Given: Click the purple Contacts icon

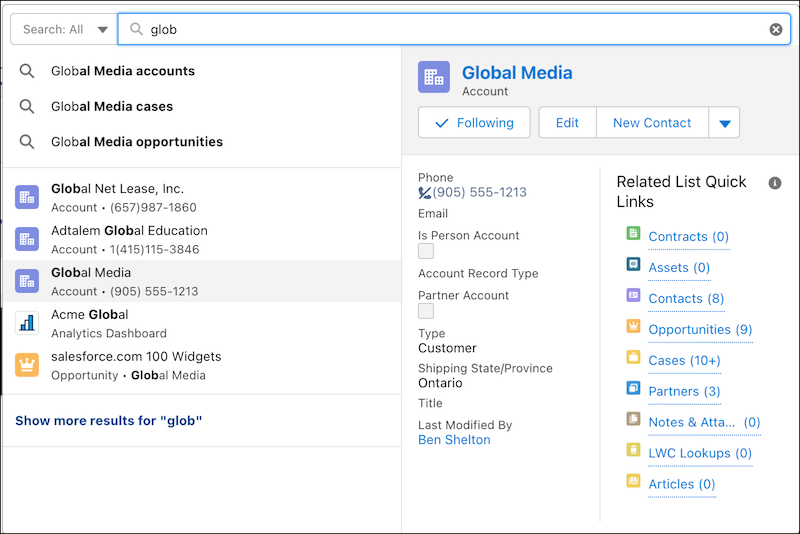Looking at the screenshot, I should tap(633, 295).
